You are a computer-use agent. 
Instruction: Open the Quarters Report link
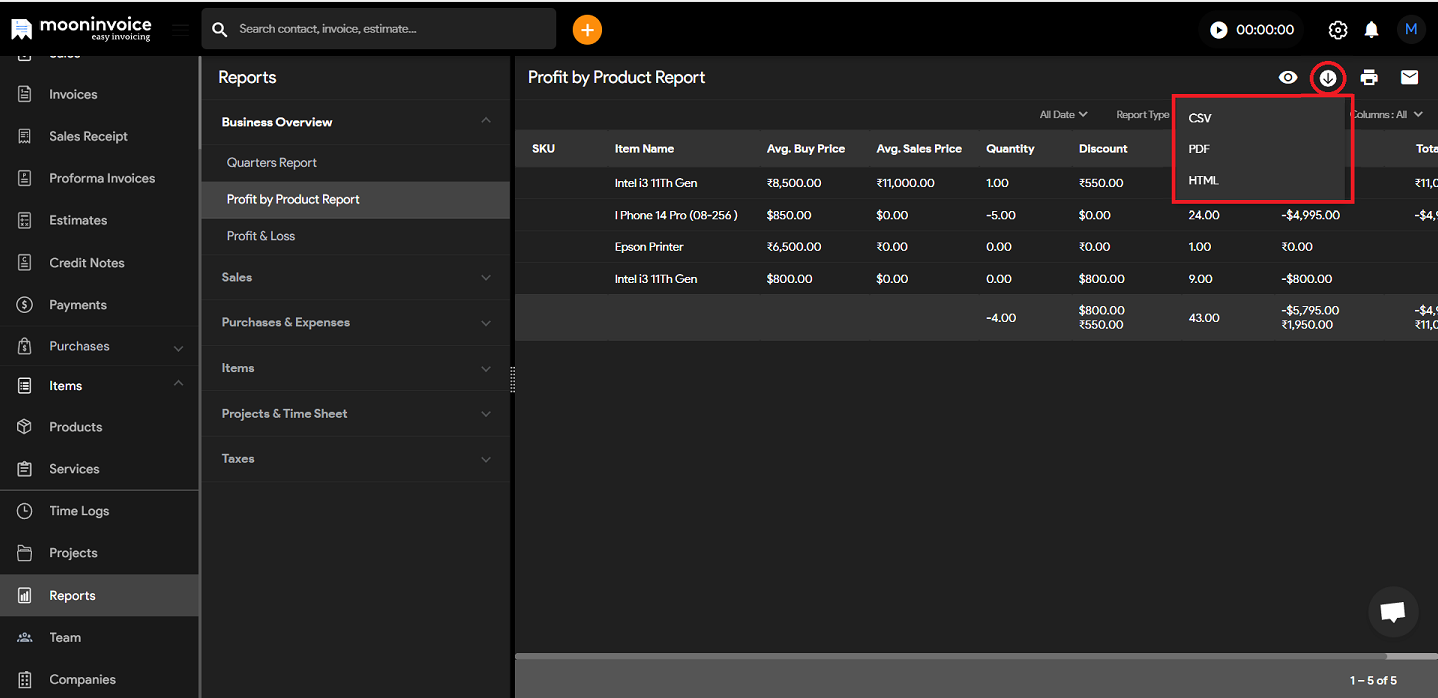(x=272, y=163)
